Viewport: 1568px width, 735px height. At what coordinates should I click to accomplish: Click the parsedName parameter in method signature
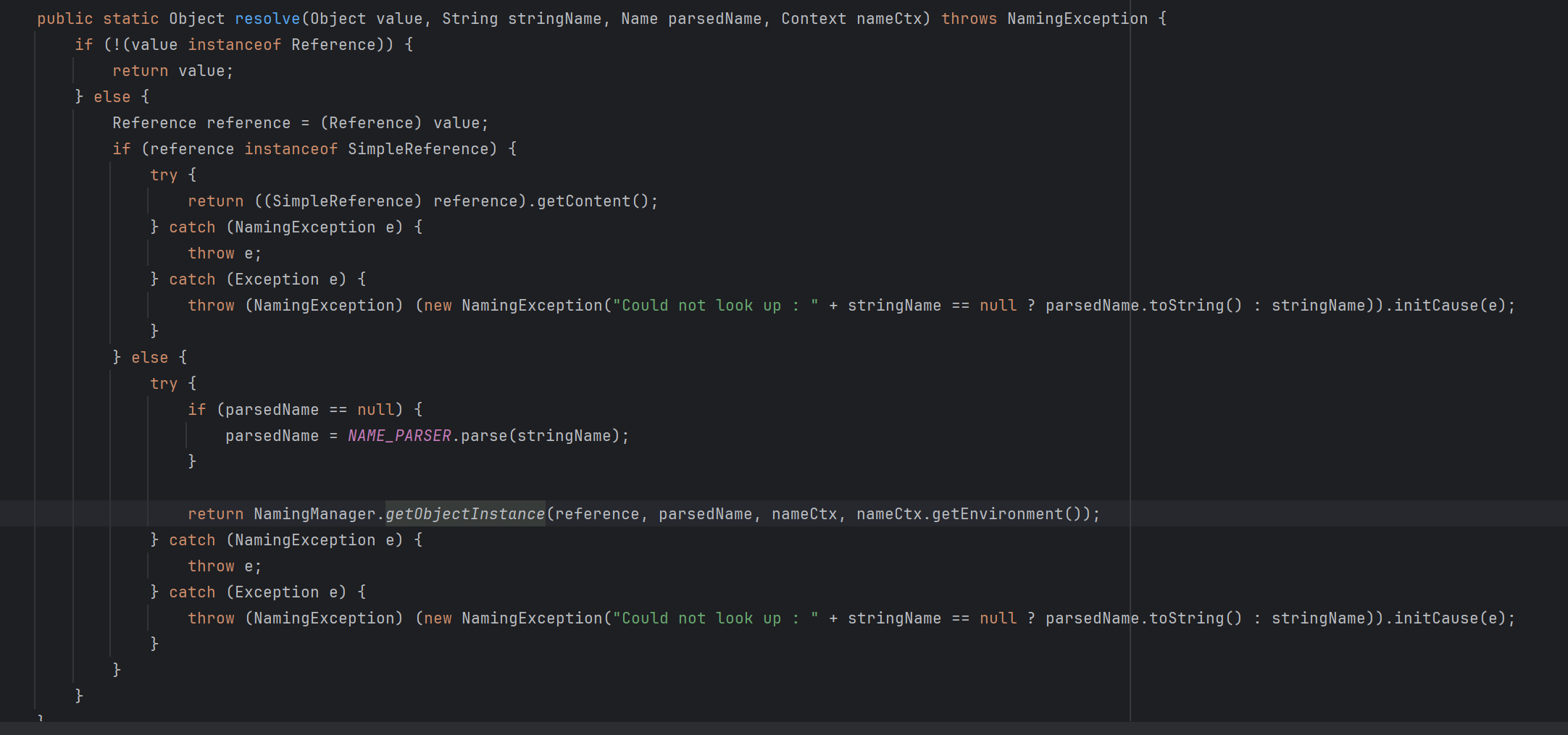click(714, 19)
